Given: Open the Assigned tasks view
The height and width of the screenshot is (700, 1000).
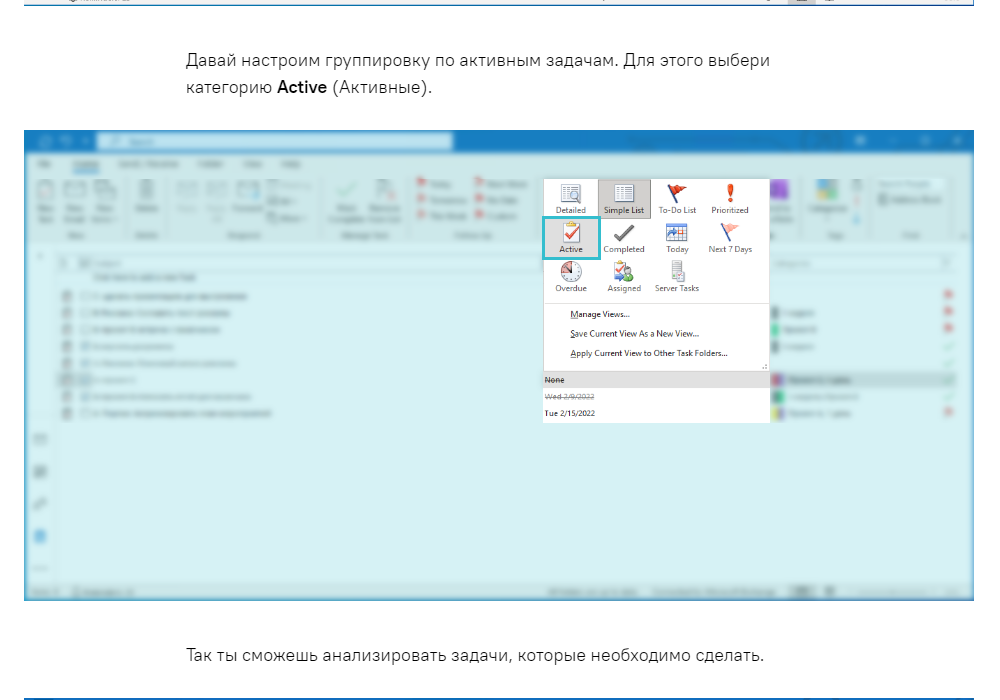Looking at the screenshot, I should click(624, 277).
